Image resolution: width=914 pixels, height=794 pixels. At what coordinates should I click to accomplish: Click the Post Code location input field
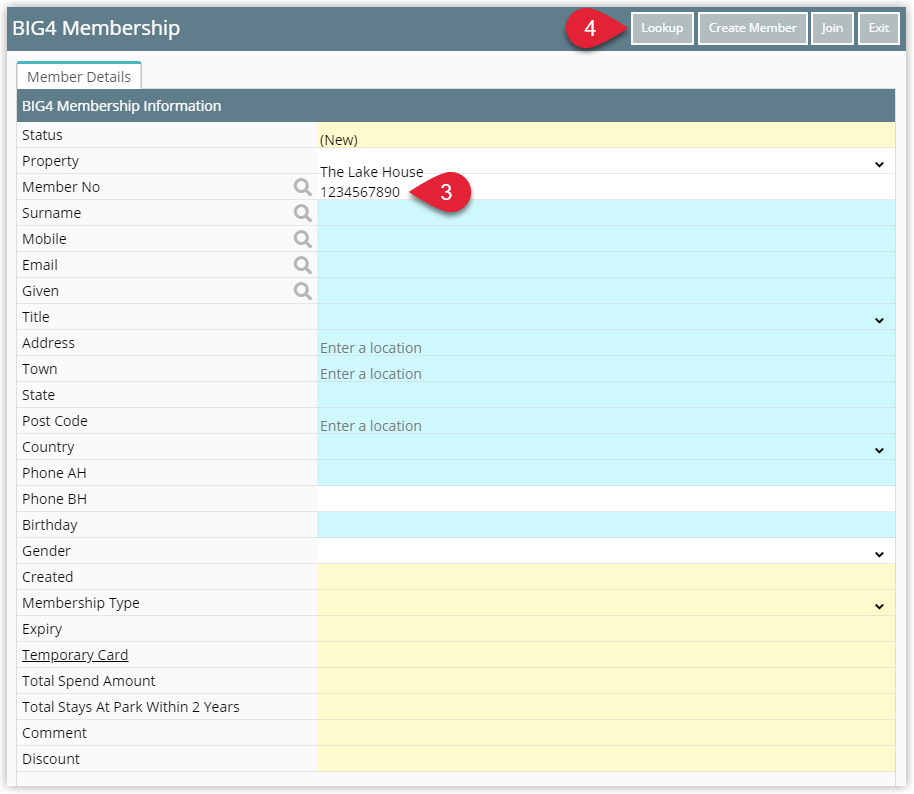606,421
